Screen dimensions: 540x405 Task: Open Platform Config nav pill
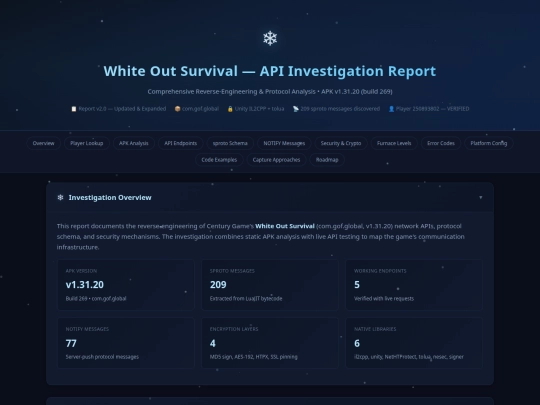click(489, 143)
